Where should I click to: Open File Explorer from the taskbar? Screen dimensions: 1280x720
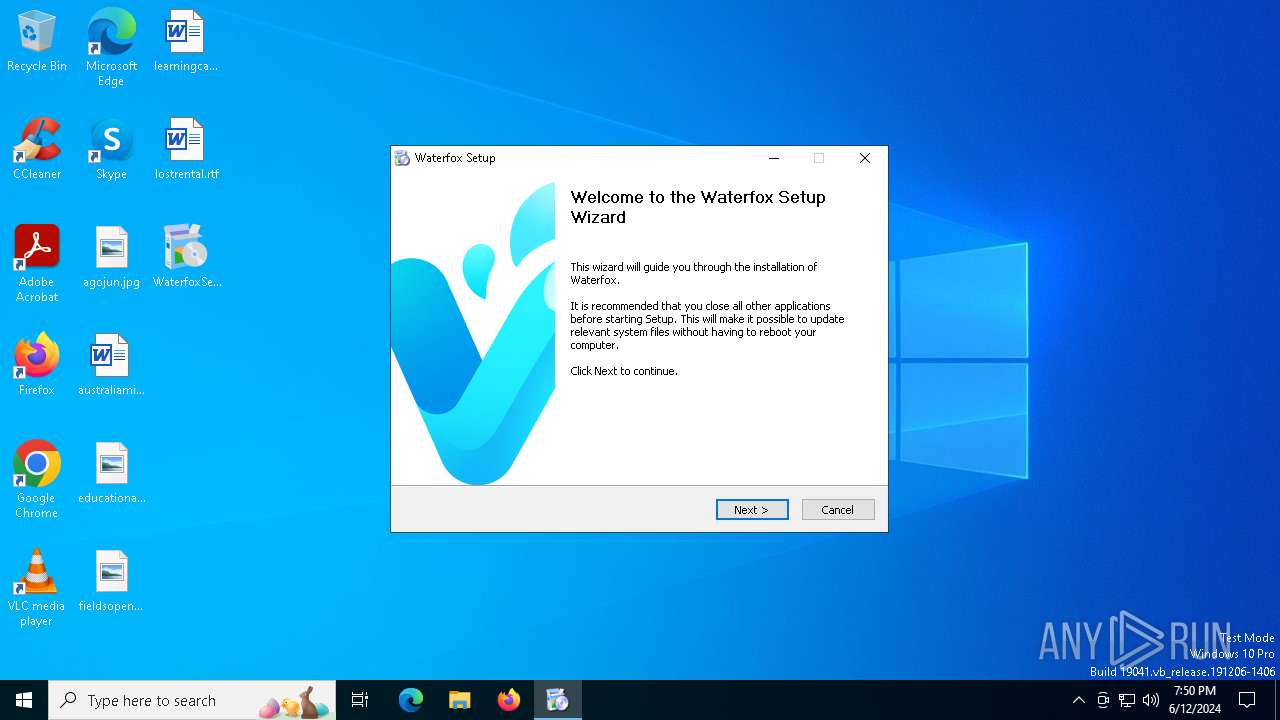click(x=459, y=700)
